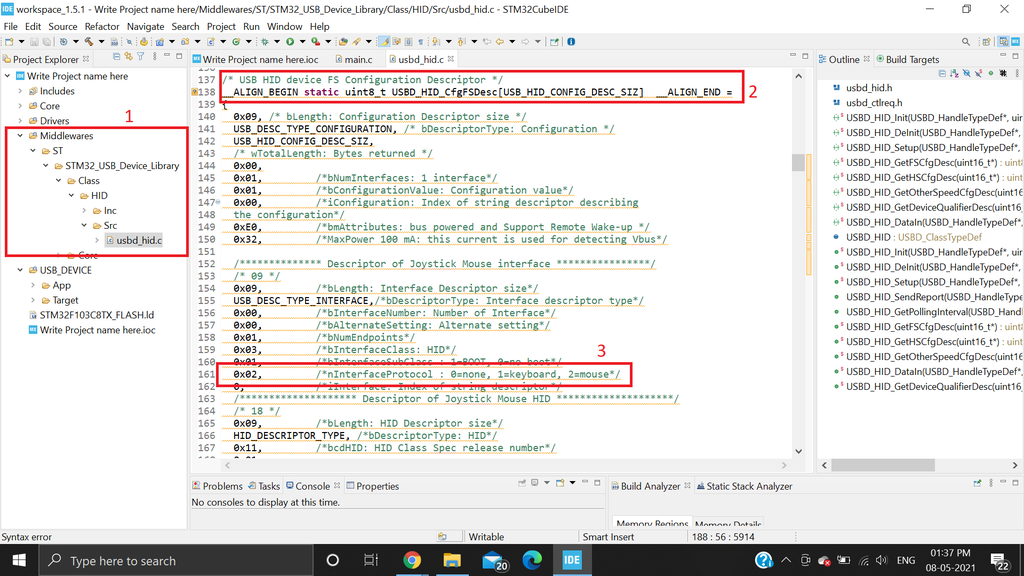1024x576 pixels.
Task: Open the Static Stack Analyzer tab
Action: 744,486
